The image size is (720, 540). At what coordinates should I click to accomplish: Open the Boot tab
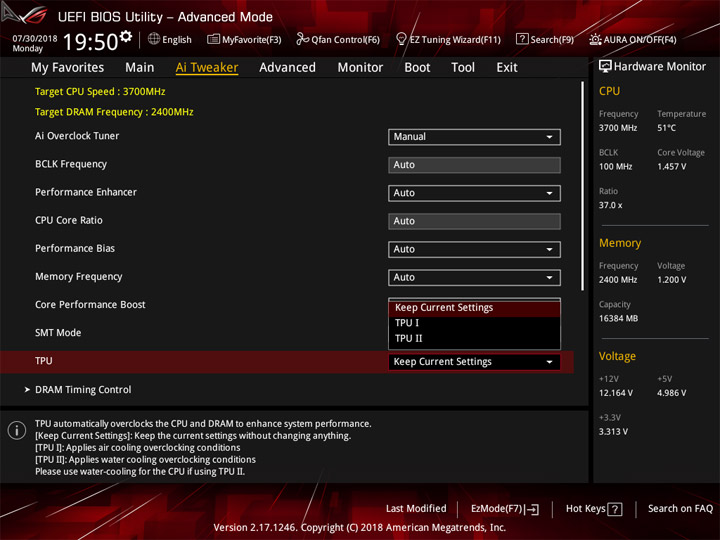tap(417, 68)
